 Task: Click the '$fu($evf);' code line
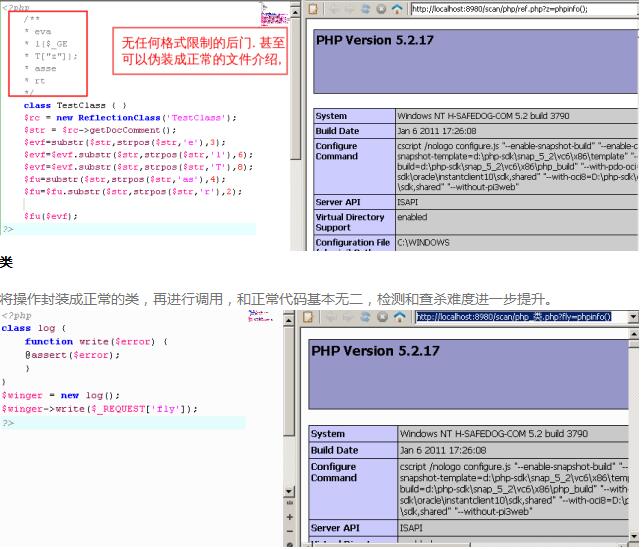[50, 216]
